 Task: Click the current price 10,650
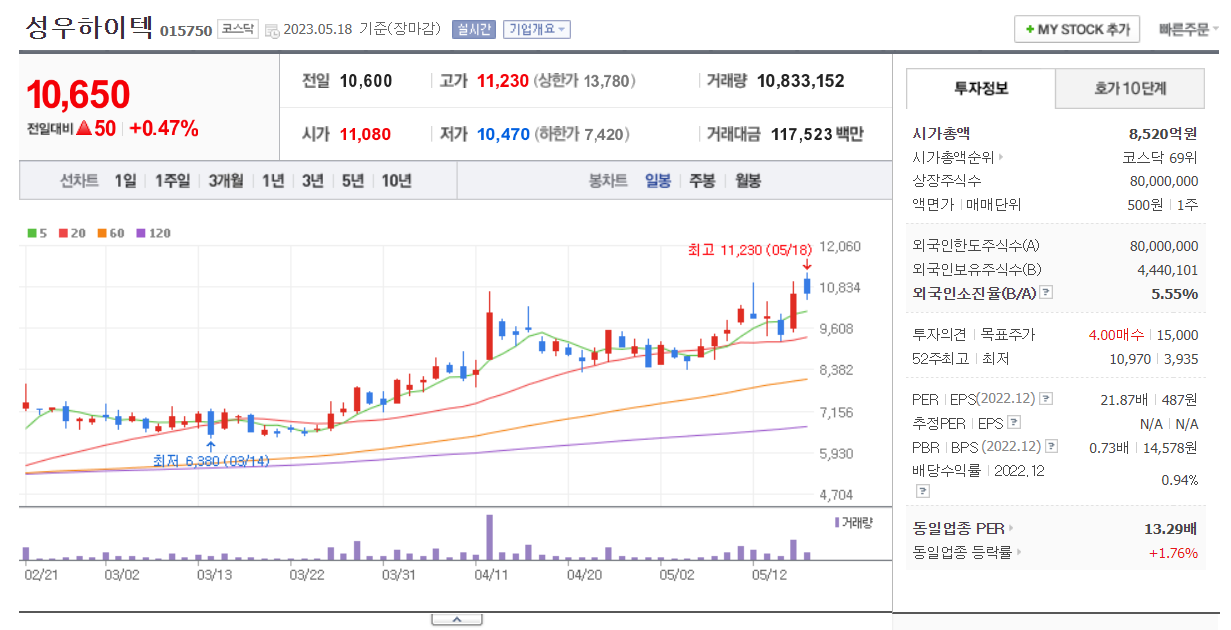78,95
